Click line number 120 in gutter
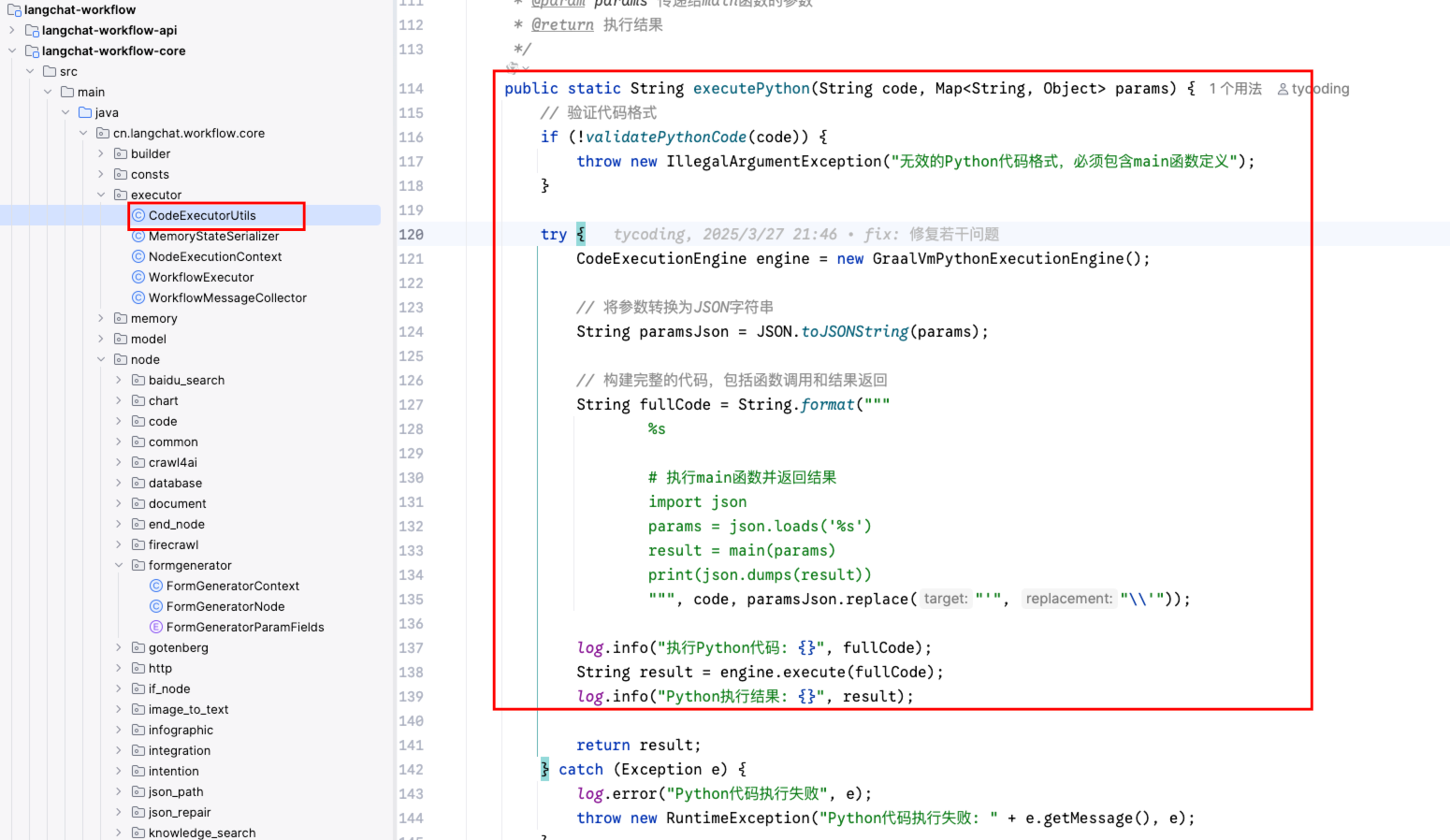This screenshot has width=1450, height=840. point(412,234)
